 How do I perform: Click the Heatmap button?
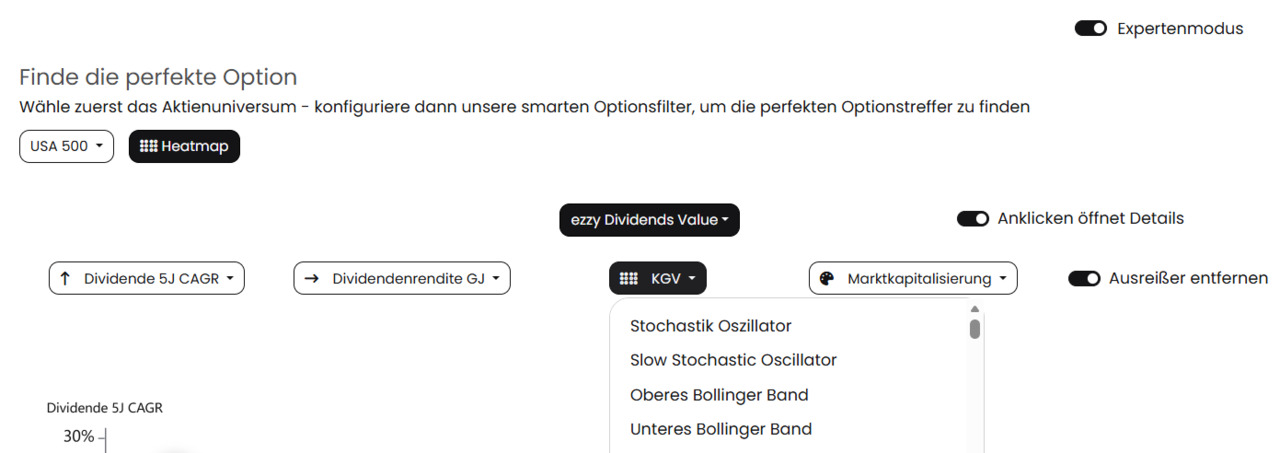coord(184,146)
